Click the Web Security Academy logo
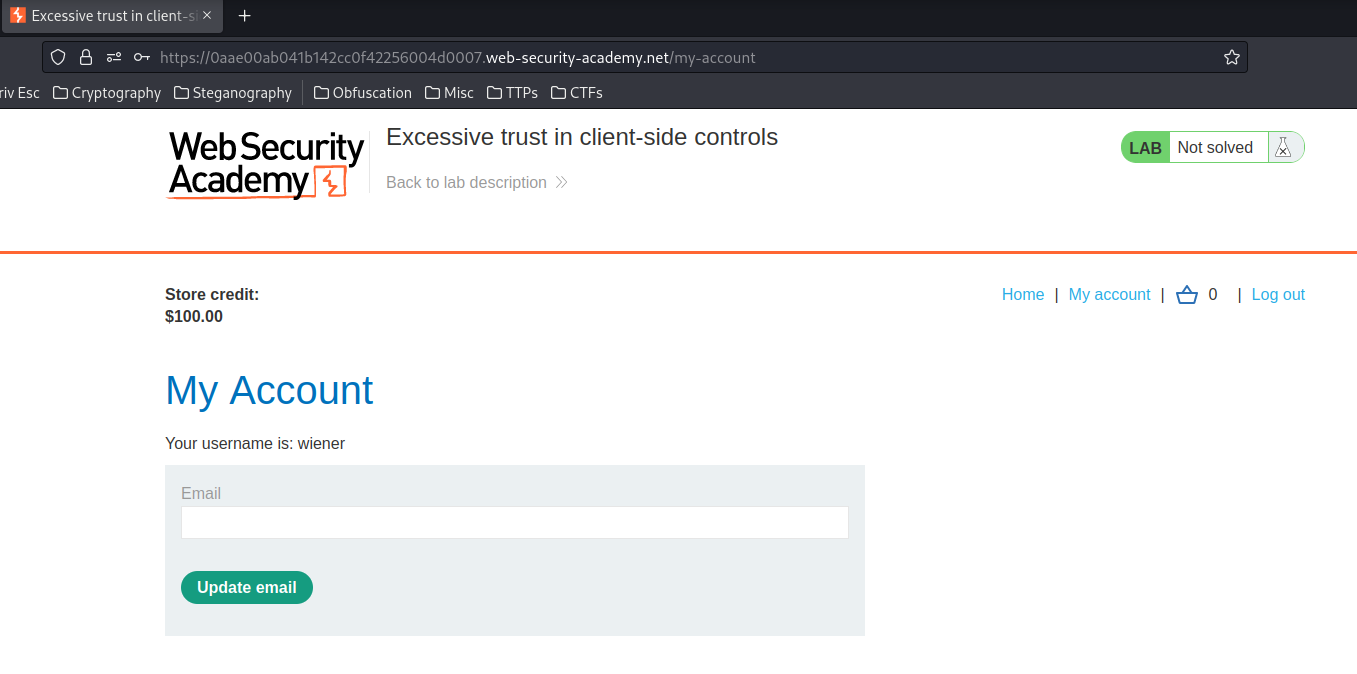Image resolution: width=1357 pixels, height=674 pixels. [x=266, y=165]
